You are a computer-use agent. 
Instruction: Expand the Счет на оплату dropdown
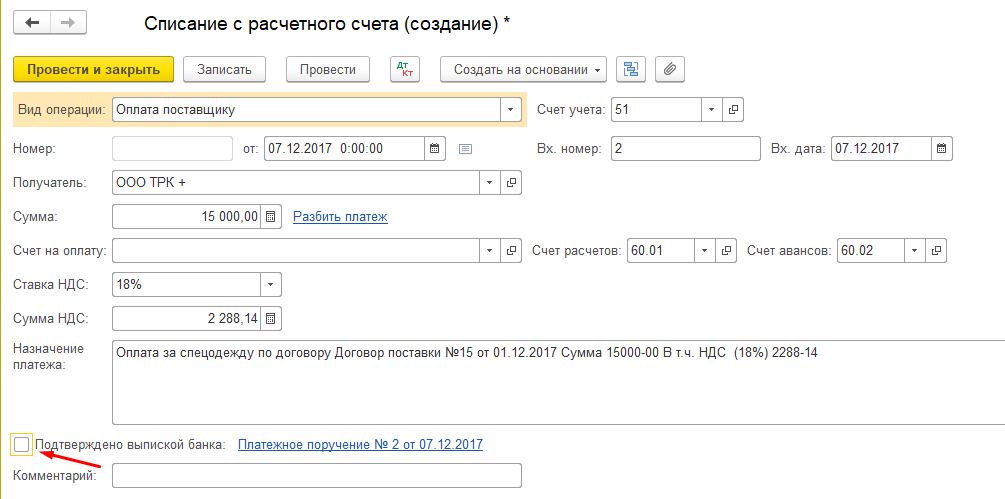click(x=490, y=250)
